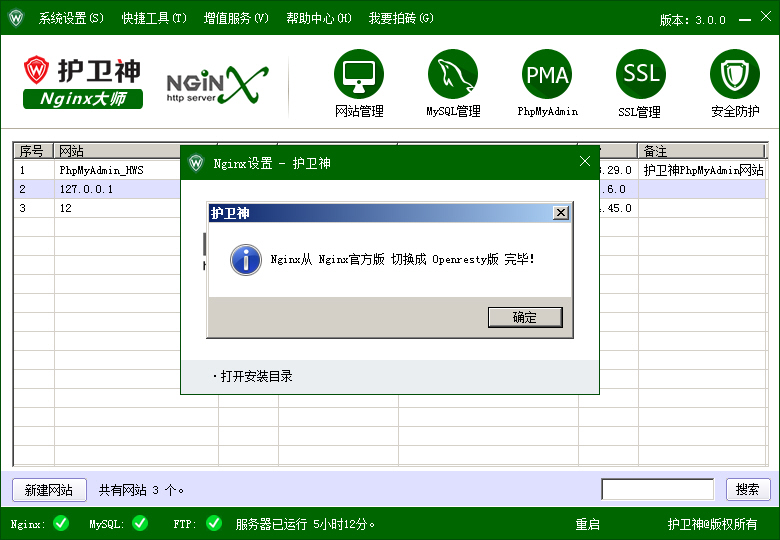Open 网站管理 website management icon
The height and width of the screenshot is (540, 780).
359,75
